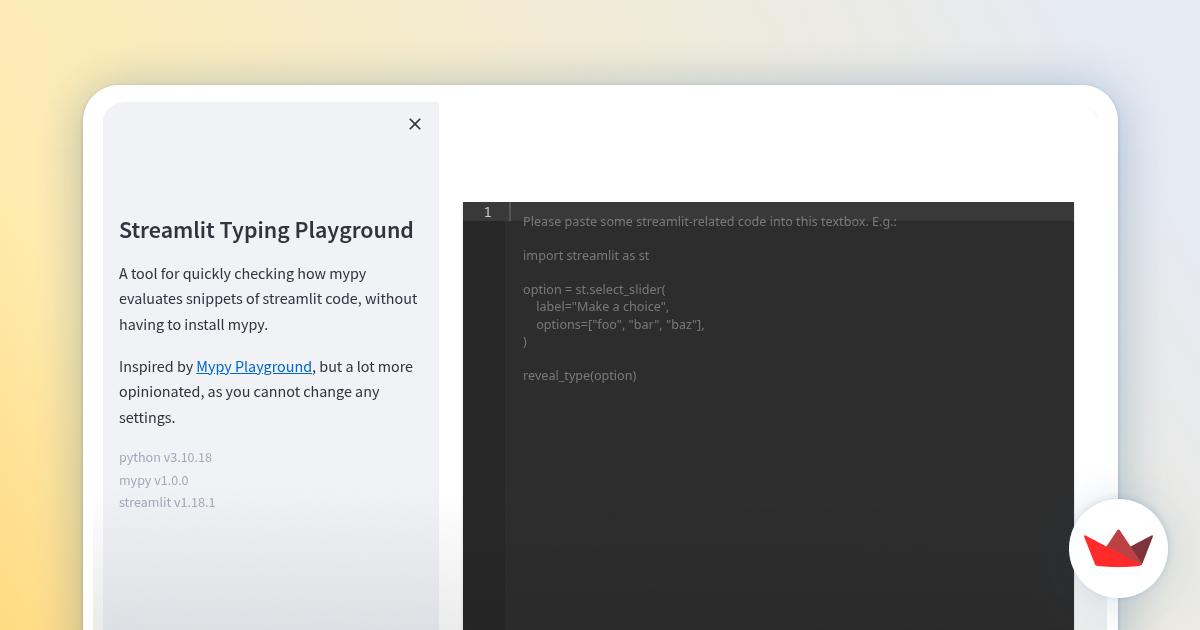
Task: Click the options=["foo", "bar", "baz"] line
Action: pos(618,324)
